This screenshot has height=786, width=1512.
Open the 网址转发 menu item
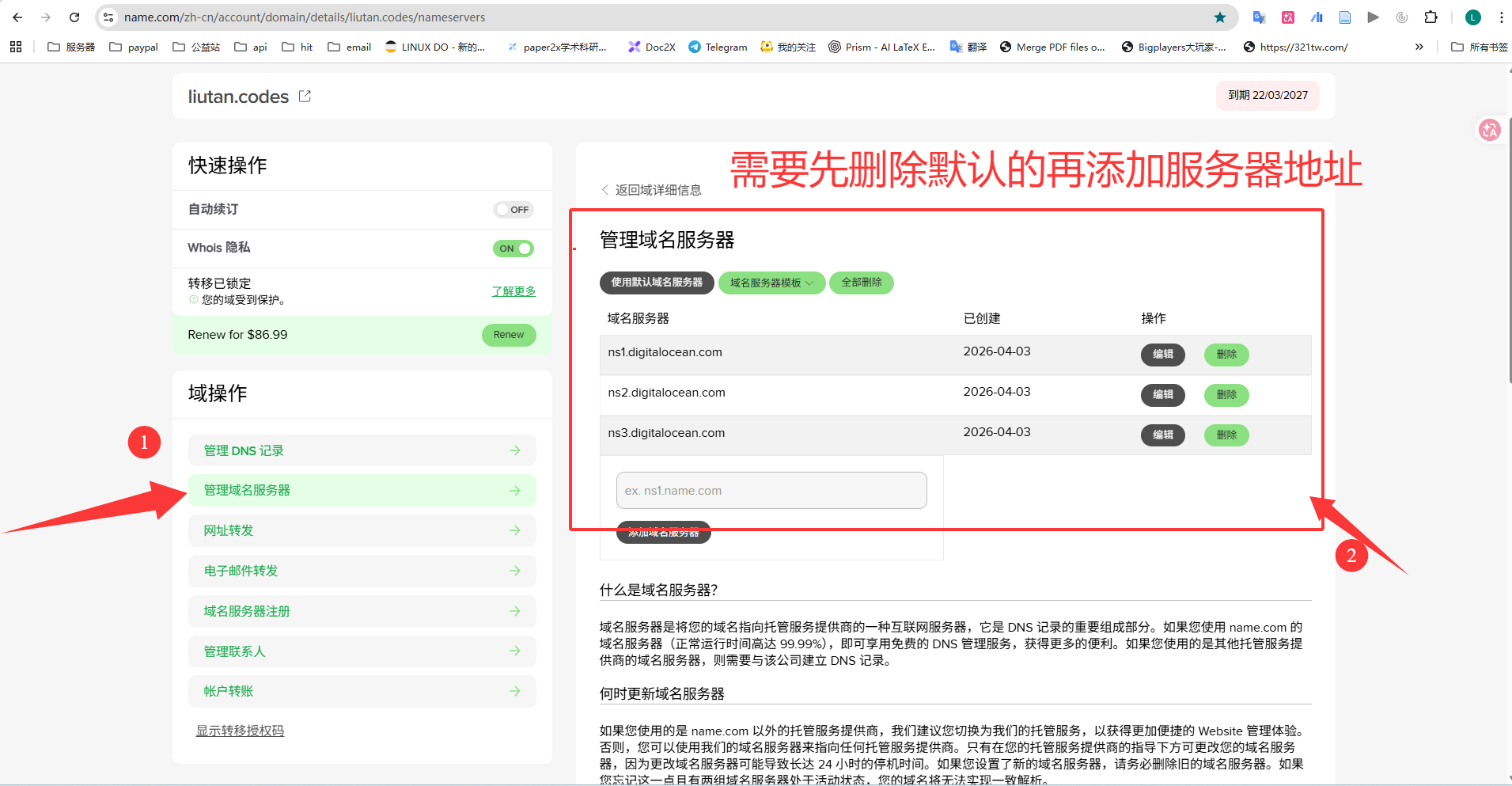click(x=362, y=530)
